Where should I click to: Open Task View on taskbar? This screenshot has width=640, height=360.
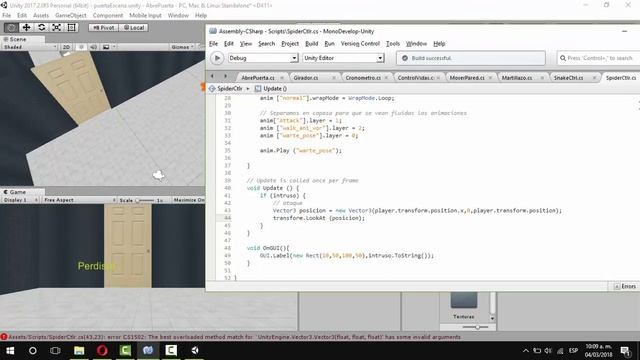(55, 351)
